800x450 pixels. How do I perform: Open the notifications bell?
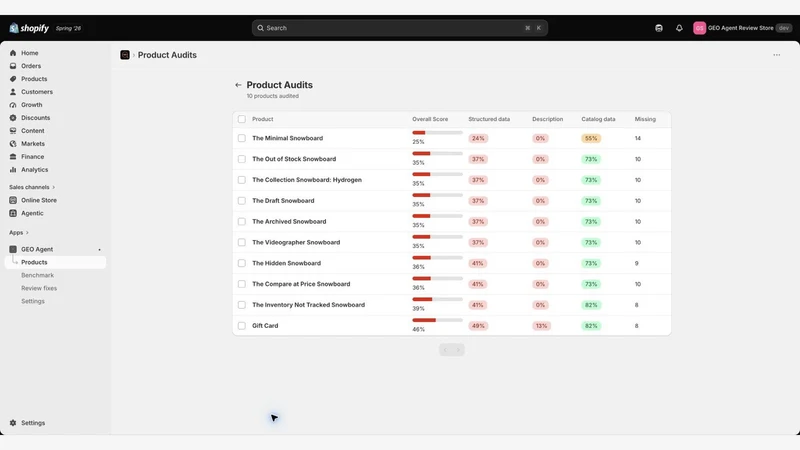(x=679, y=28)
